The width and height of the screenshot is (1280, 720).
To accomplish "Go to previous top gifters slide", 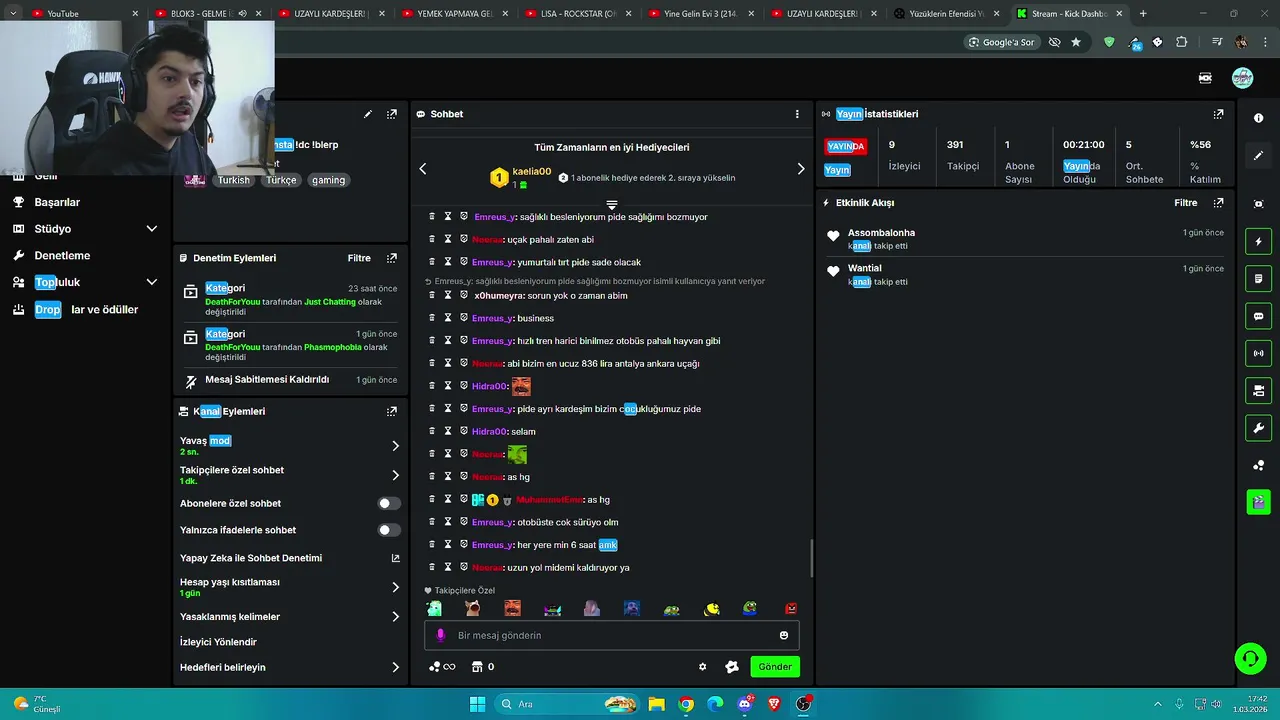I will pyautogui.click(x=423, y=169).
